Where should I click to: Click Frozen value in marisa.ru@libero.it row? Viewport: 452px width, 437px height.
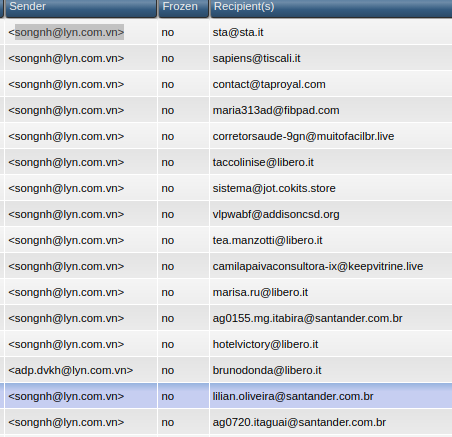[x=168, y=292]
